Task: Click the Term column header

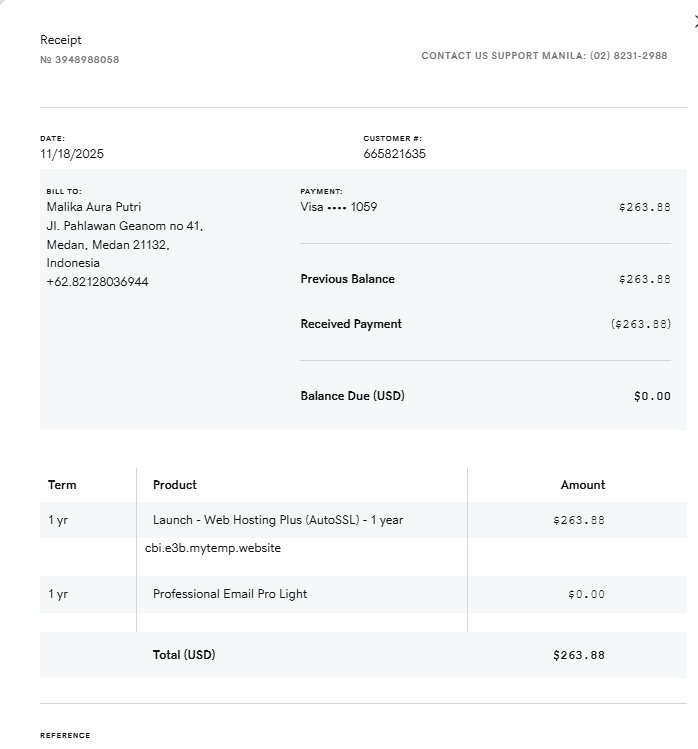Action: coord(62,485)
